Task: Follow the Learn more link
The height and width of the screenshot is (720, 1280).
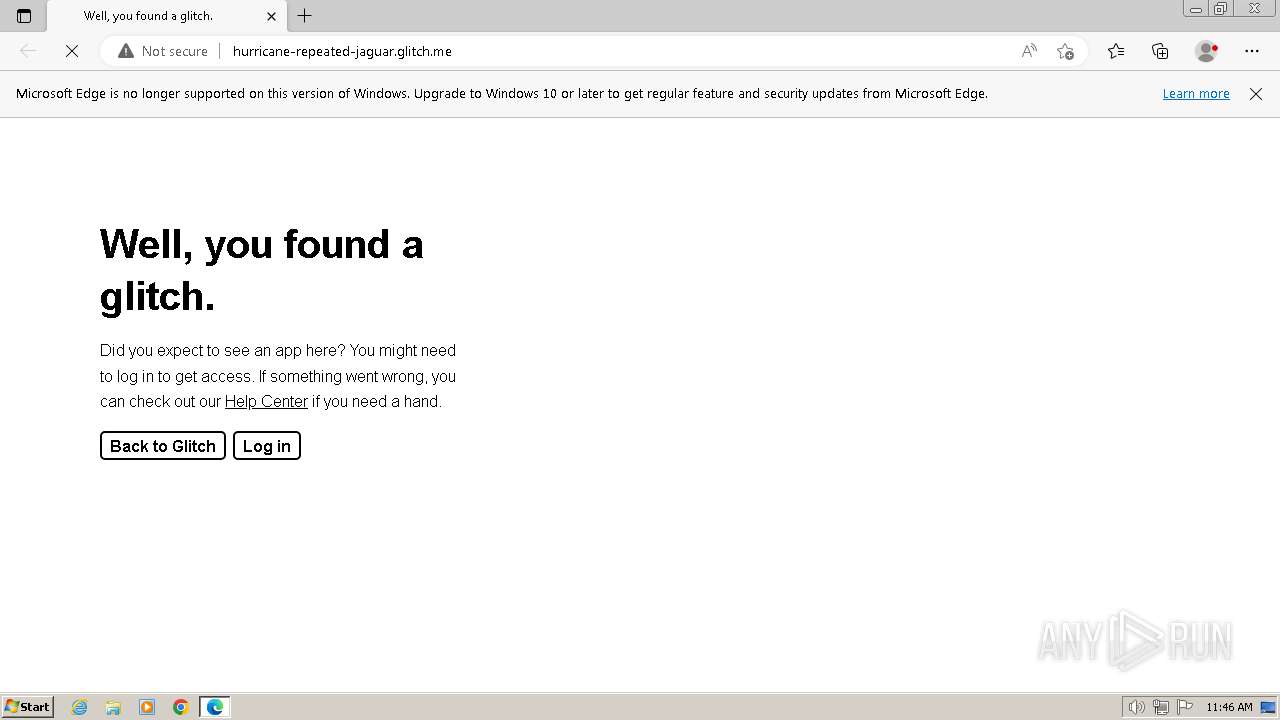Action: (x=1196, y=94)
